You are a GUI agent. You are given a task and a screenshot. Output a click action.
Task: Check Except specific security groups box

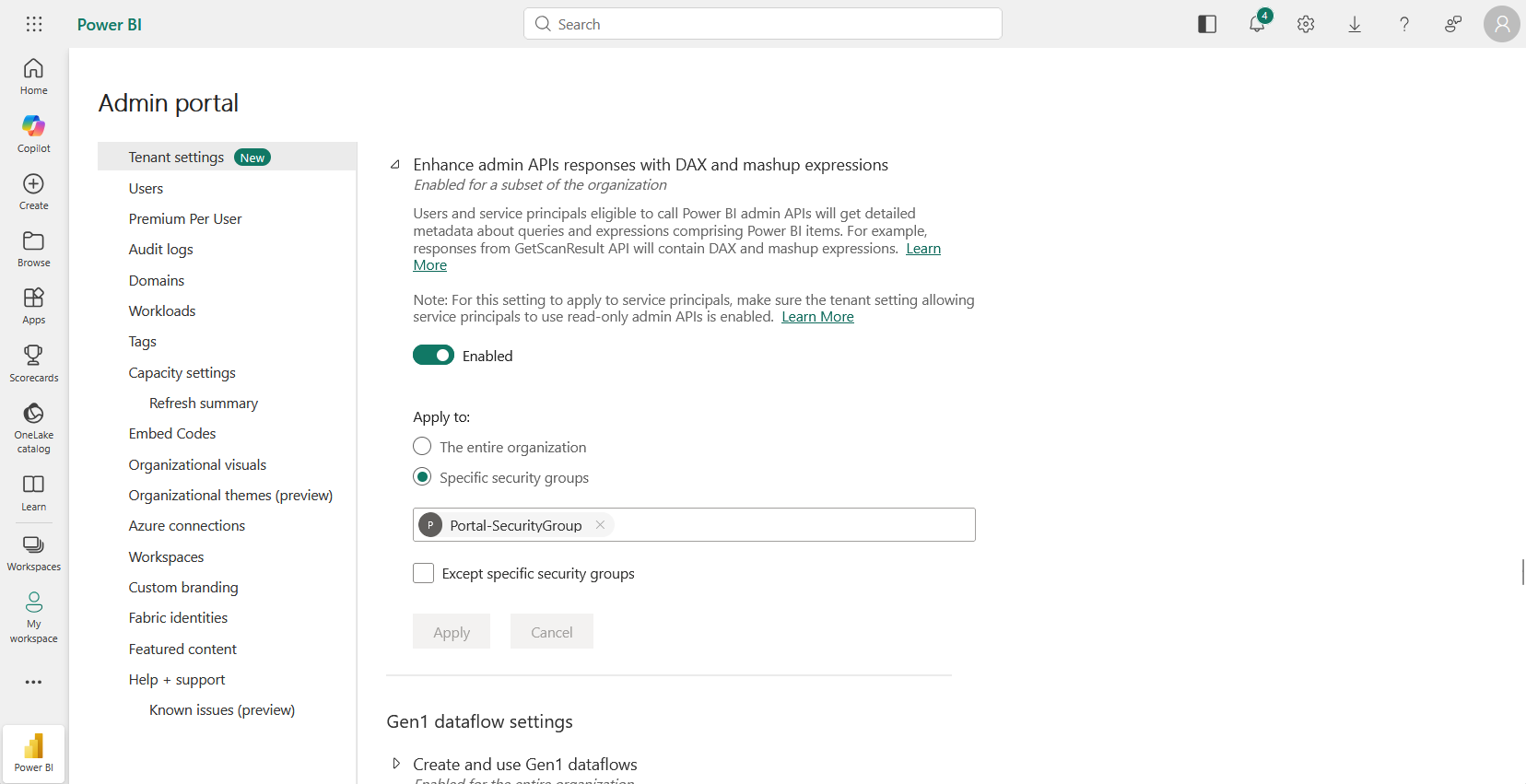coord(424,573)
